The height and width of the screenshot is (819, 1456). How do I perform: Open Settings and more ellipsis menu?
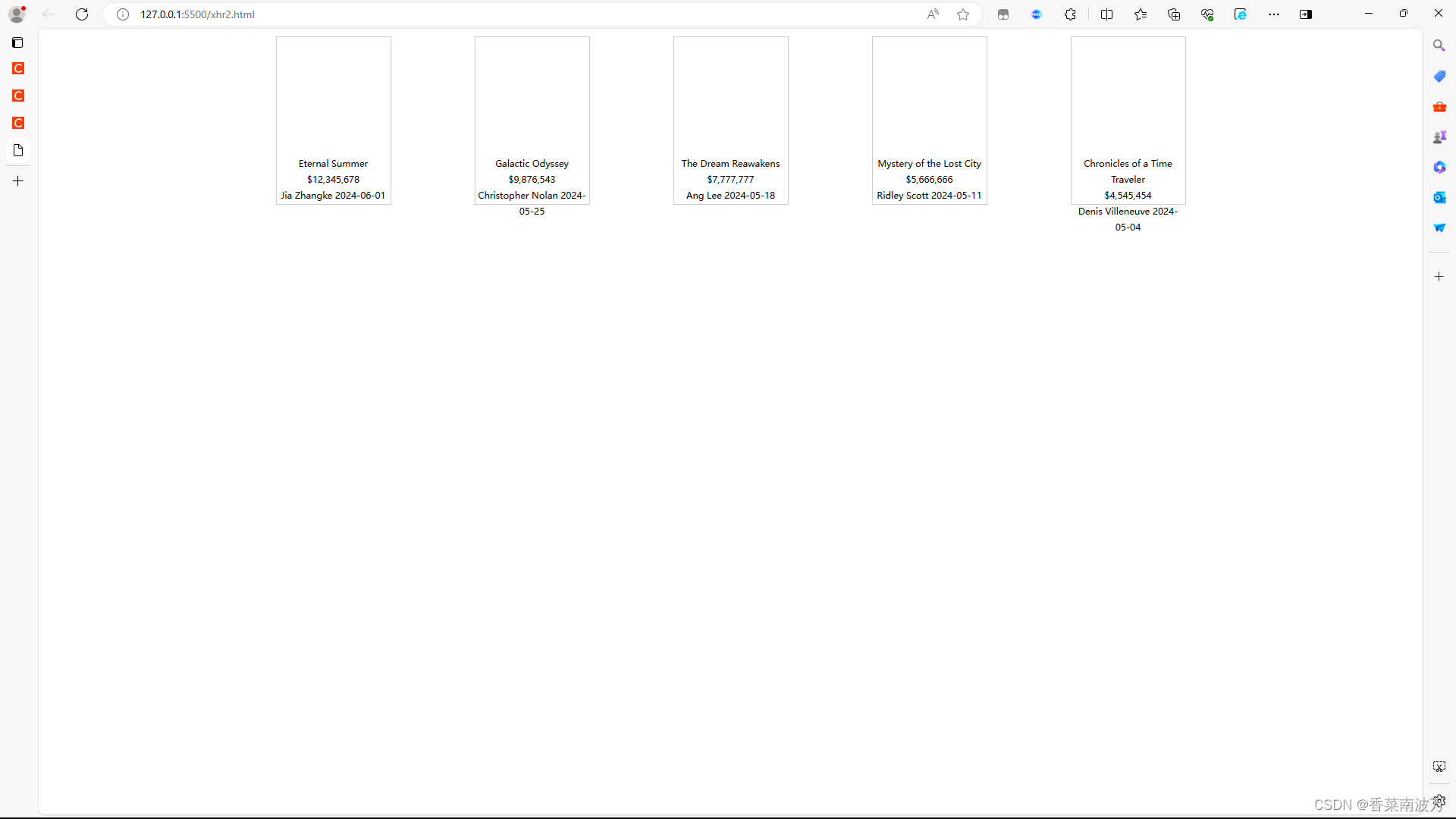click(x=1274, y=14)
